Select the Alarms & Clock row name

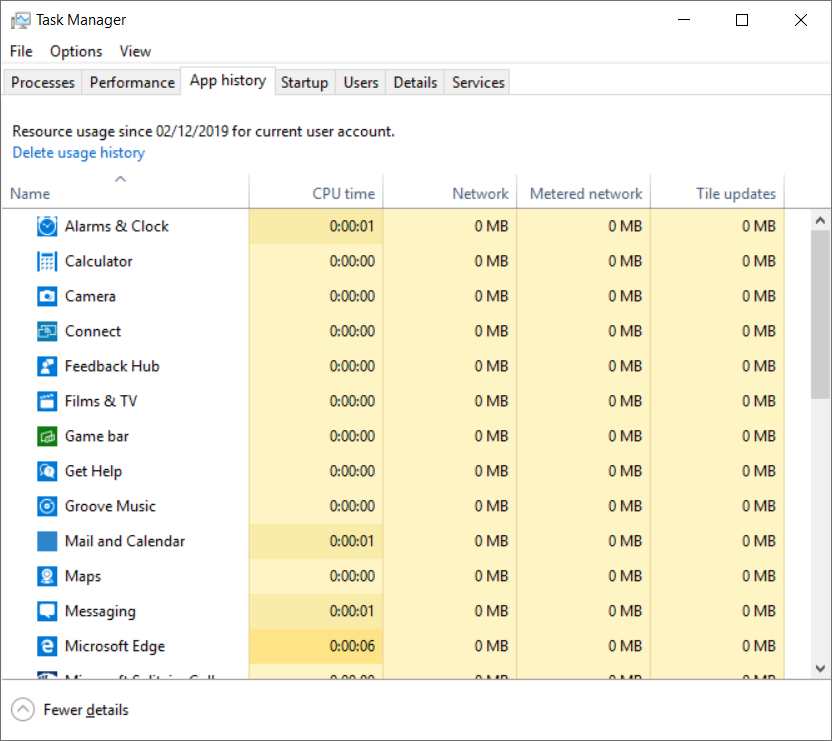coord(117,226)
